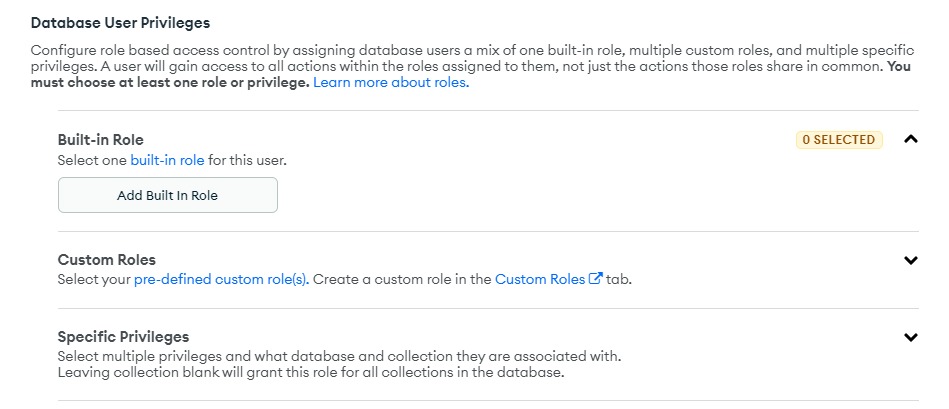
Task: Click the Database User Privileges title
Action: click(x=120, y=22)
